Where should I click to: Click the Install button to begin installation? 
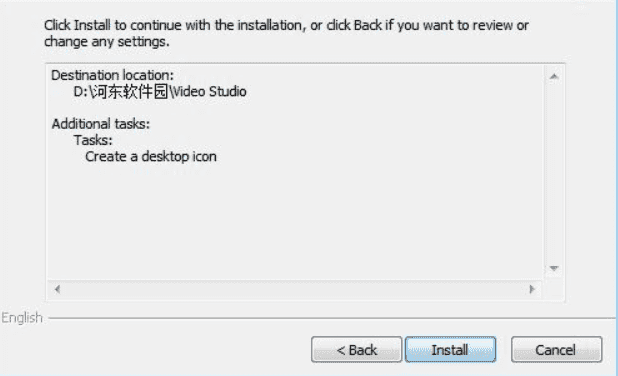[450, 349]
